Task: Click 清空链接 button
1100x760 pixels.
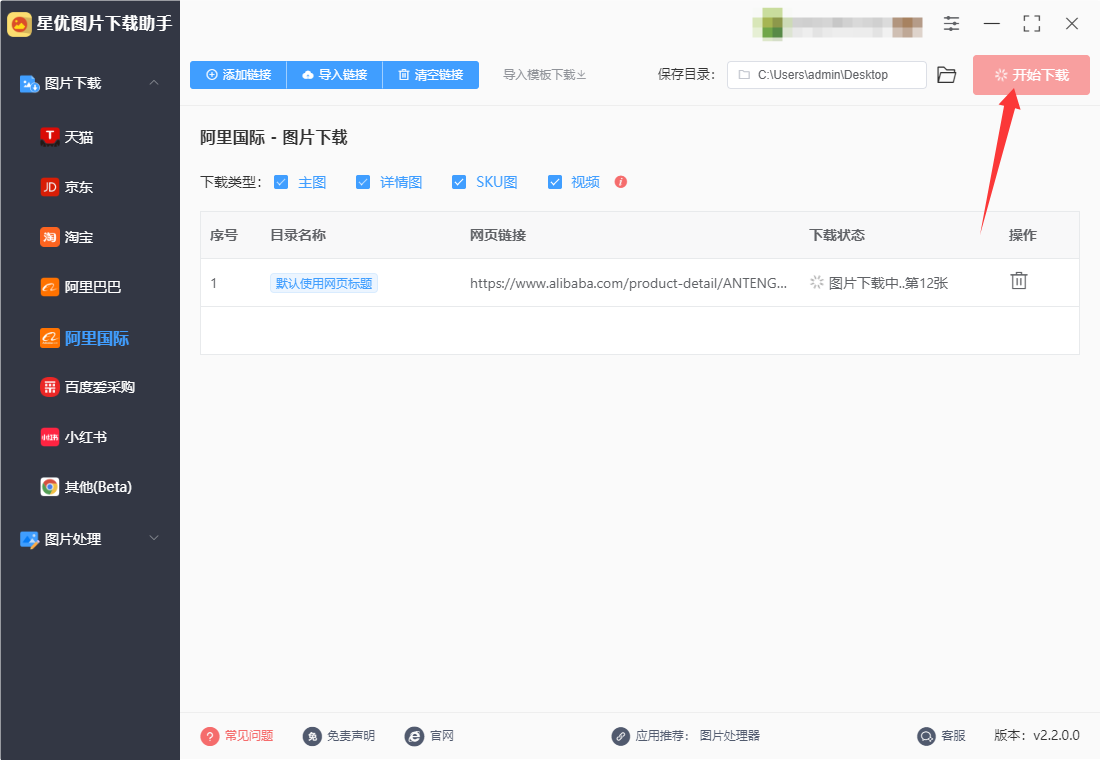Action: [431, 75]
